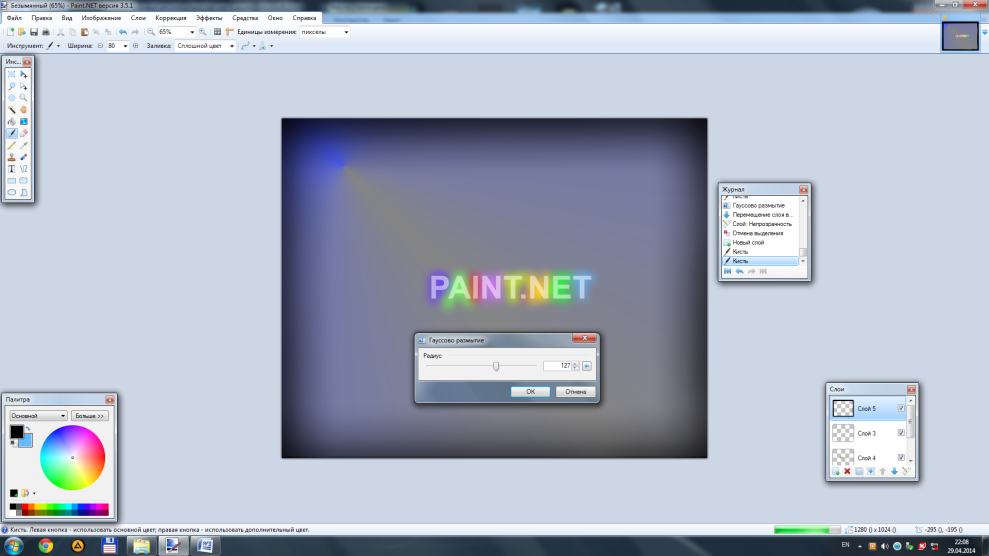Viewport: 989px width, 556px height.
Task: Open the Основной color selector dropdown
Action: pos(38,416)
